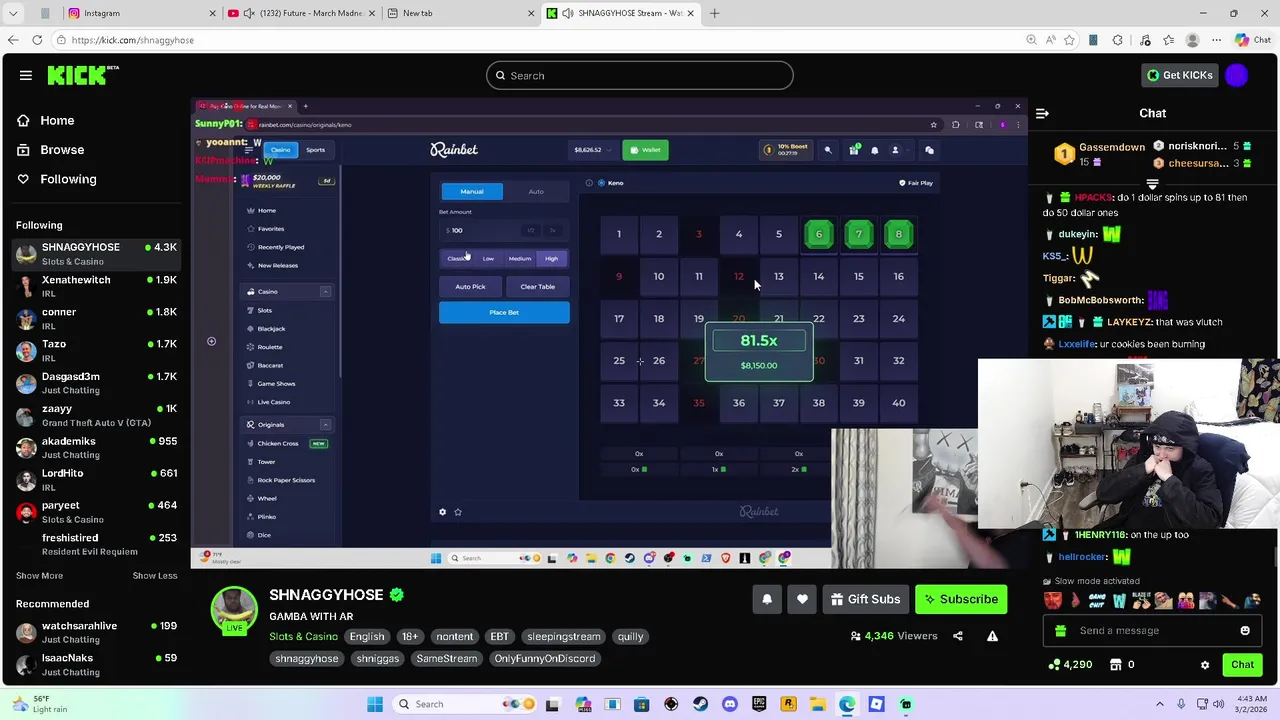This screenshot has width=1280, height=720.
Task: Switch to the New tab tab
Action: click(x=460, y=13)
